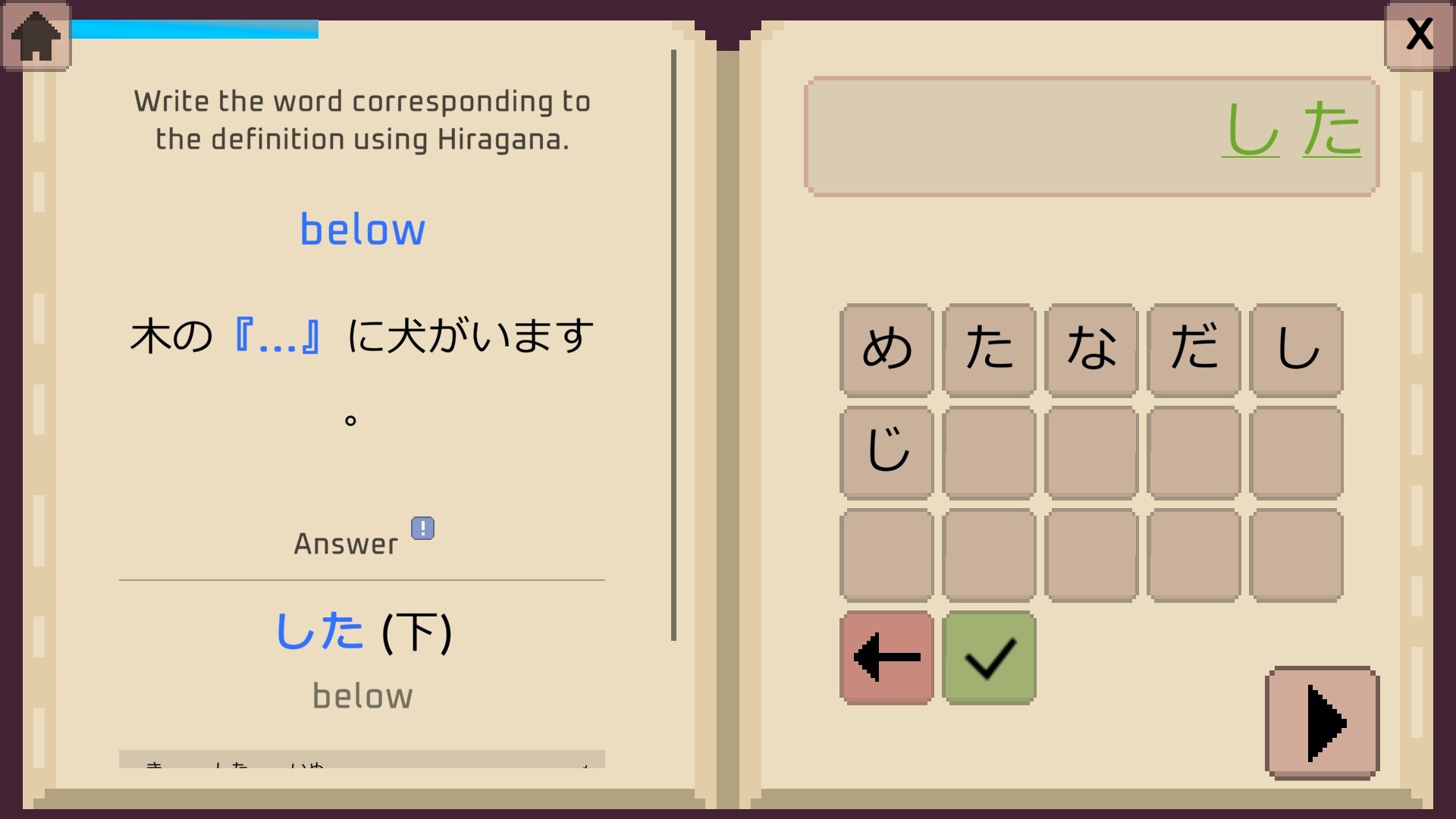The width and height of the screenshot is (1456, 819).
Task: Click the partially visible vocabulary bar at bottom
Action: click(362, 759)
